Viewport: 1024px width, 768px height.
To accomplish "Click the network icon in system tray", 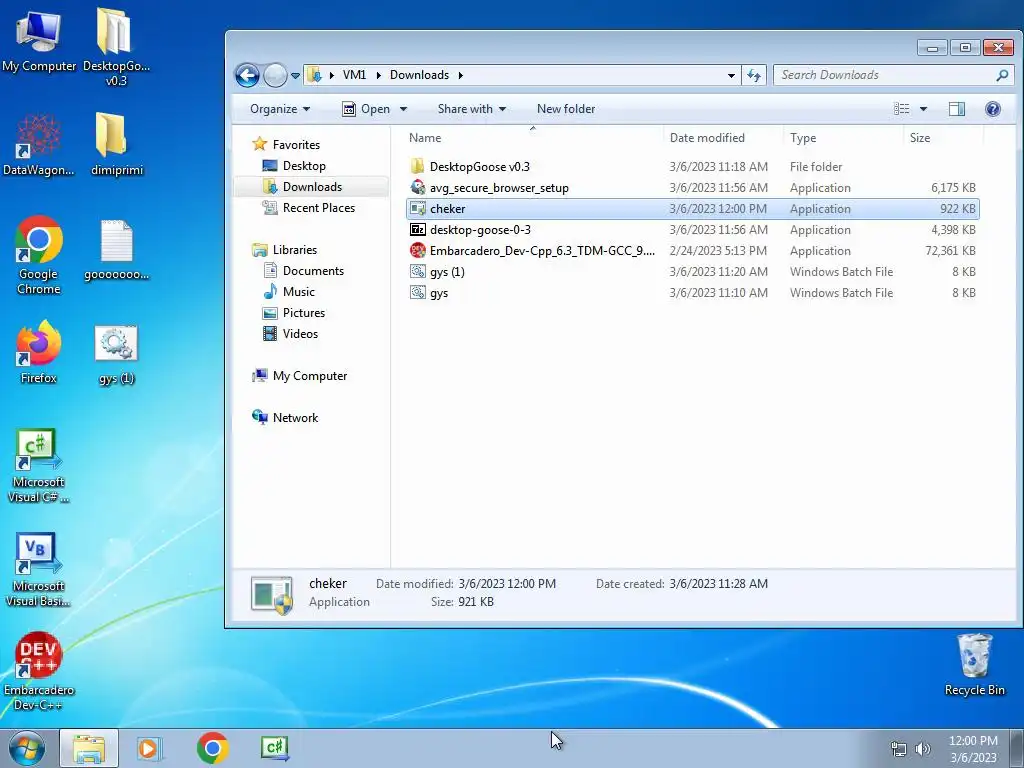I will point(899,749).
